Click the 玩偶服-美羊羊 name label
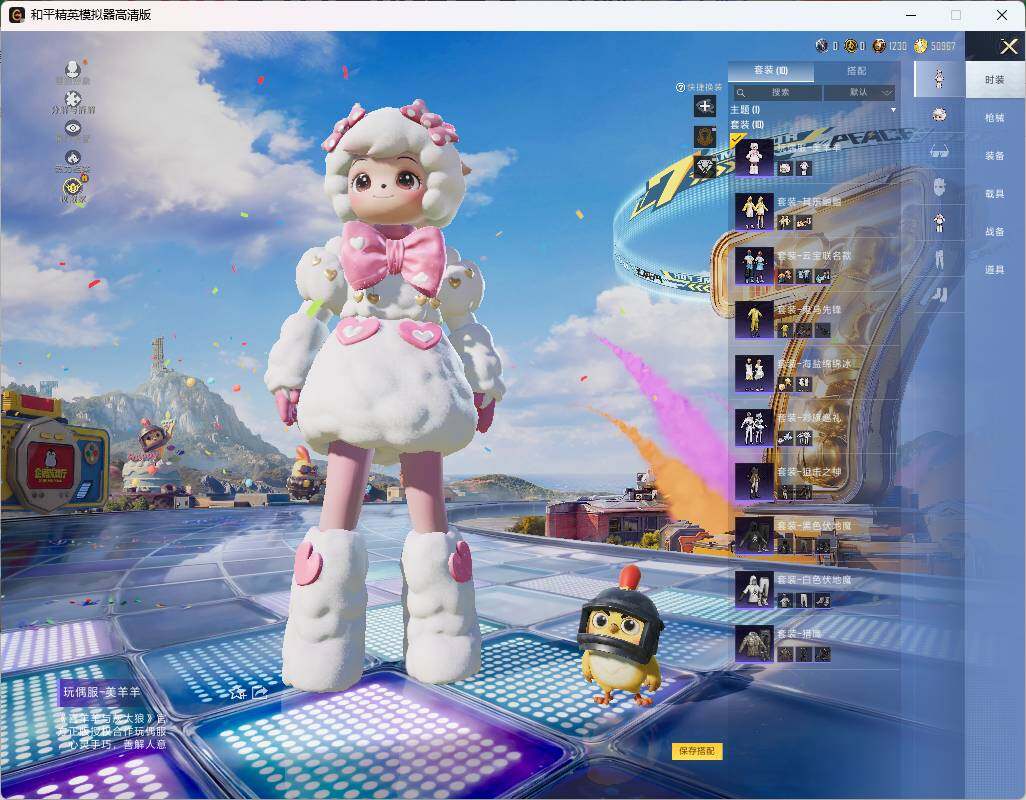The image size is (1026, 800). [x=101, y=691]
